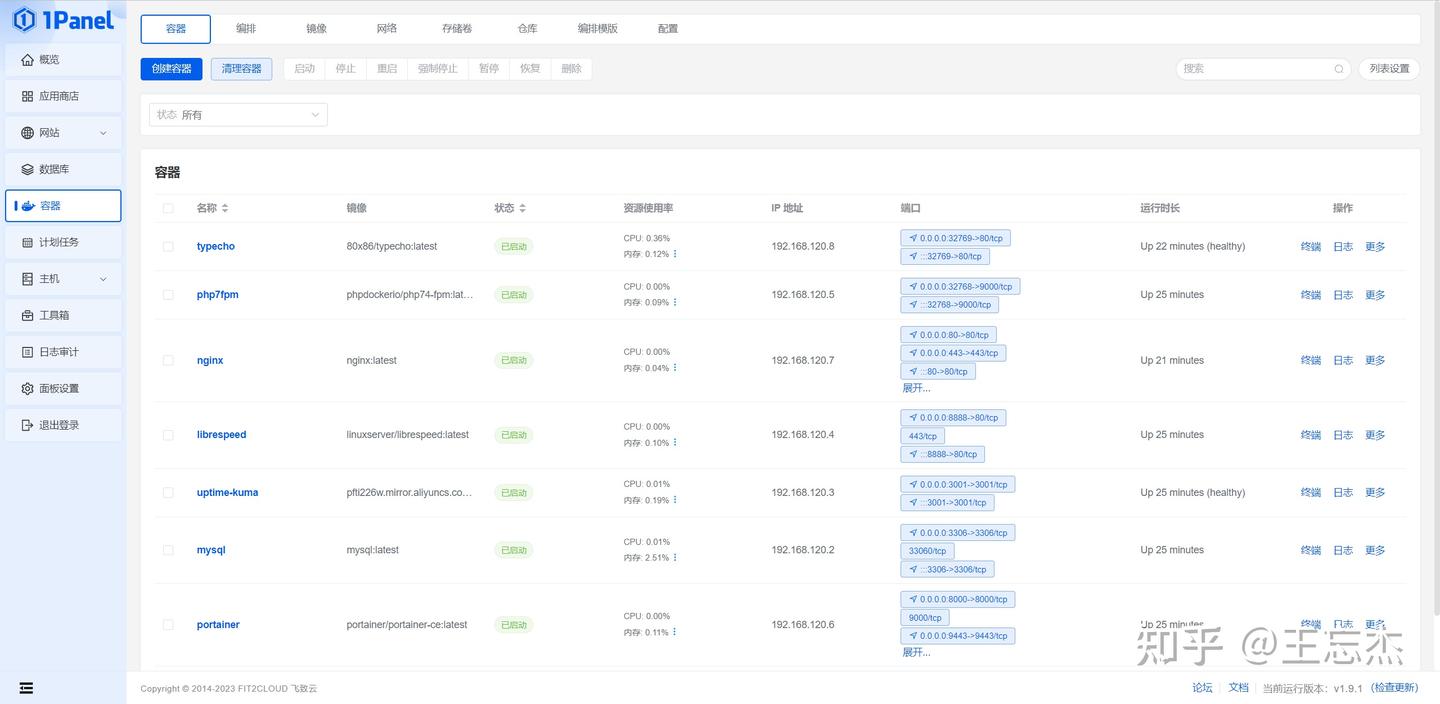Image resolution: width=1440 pixels, height=704 pixels.
Task: Check the mysql row checkbox
Action: [x=168, y=550]
